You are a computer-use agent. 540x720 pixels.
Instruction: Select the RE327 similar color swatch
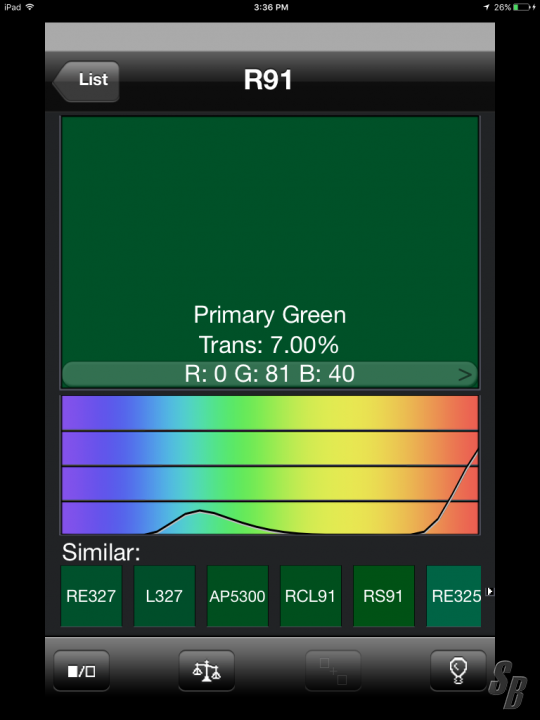(91, 596)
